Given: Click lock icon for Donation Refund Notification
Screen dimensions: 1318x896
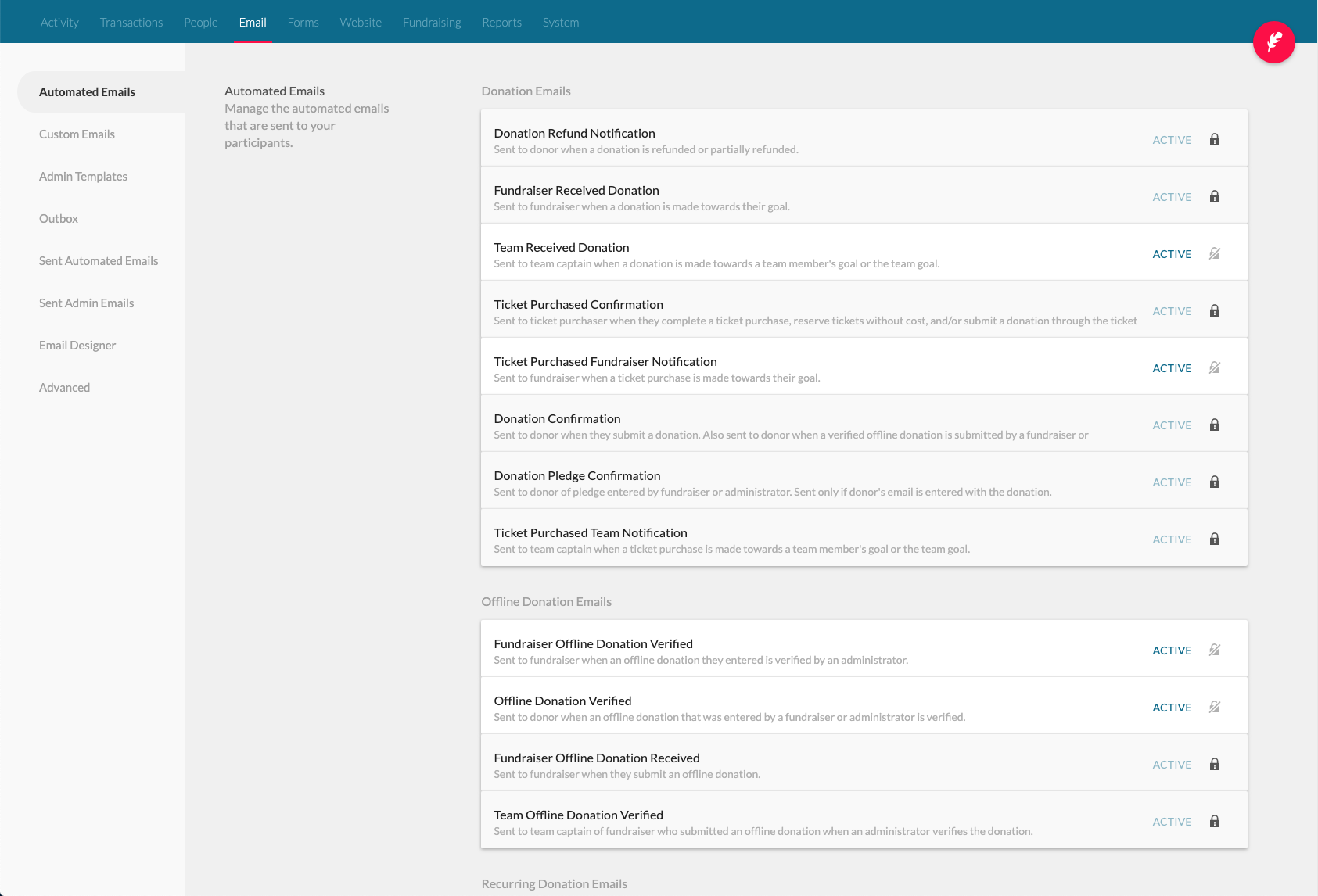Looking at the screenshot, I should pos(1215,140).
